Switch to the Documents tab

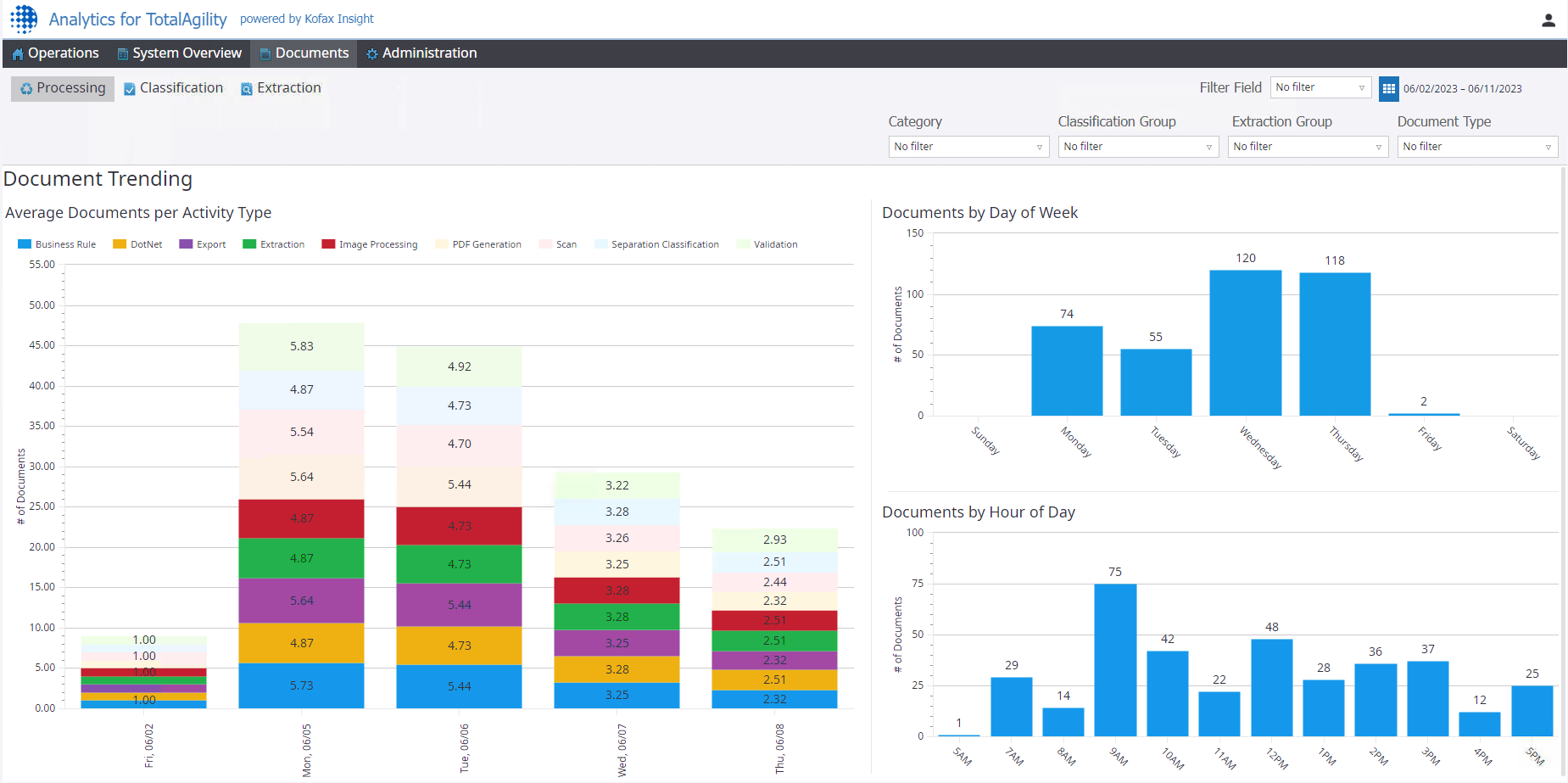click(304, 53)
